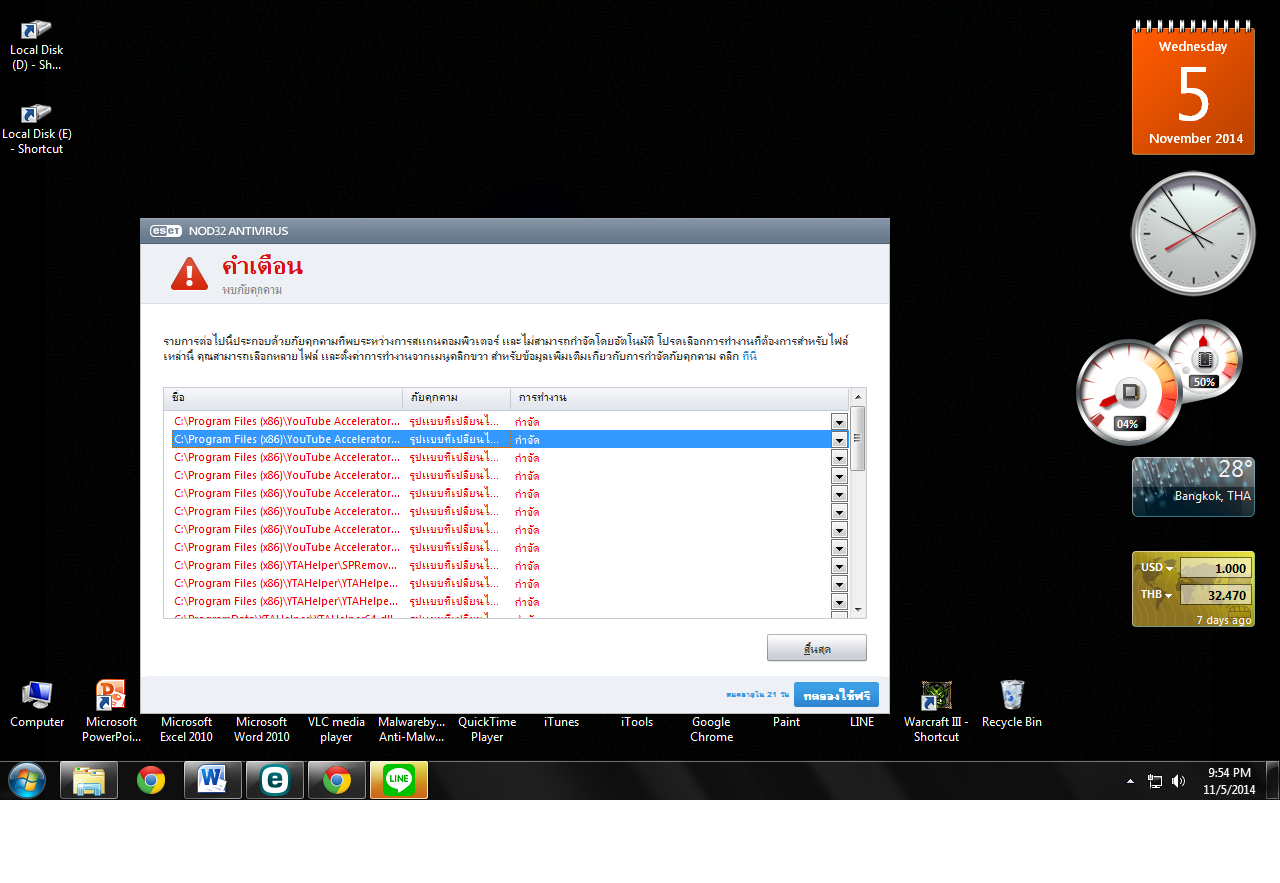Click the highlighted YouTube Accelerator threat row
This screenshot has height=883, width=1280.
pyautogui.click(x=510, y=440)
